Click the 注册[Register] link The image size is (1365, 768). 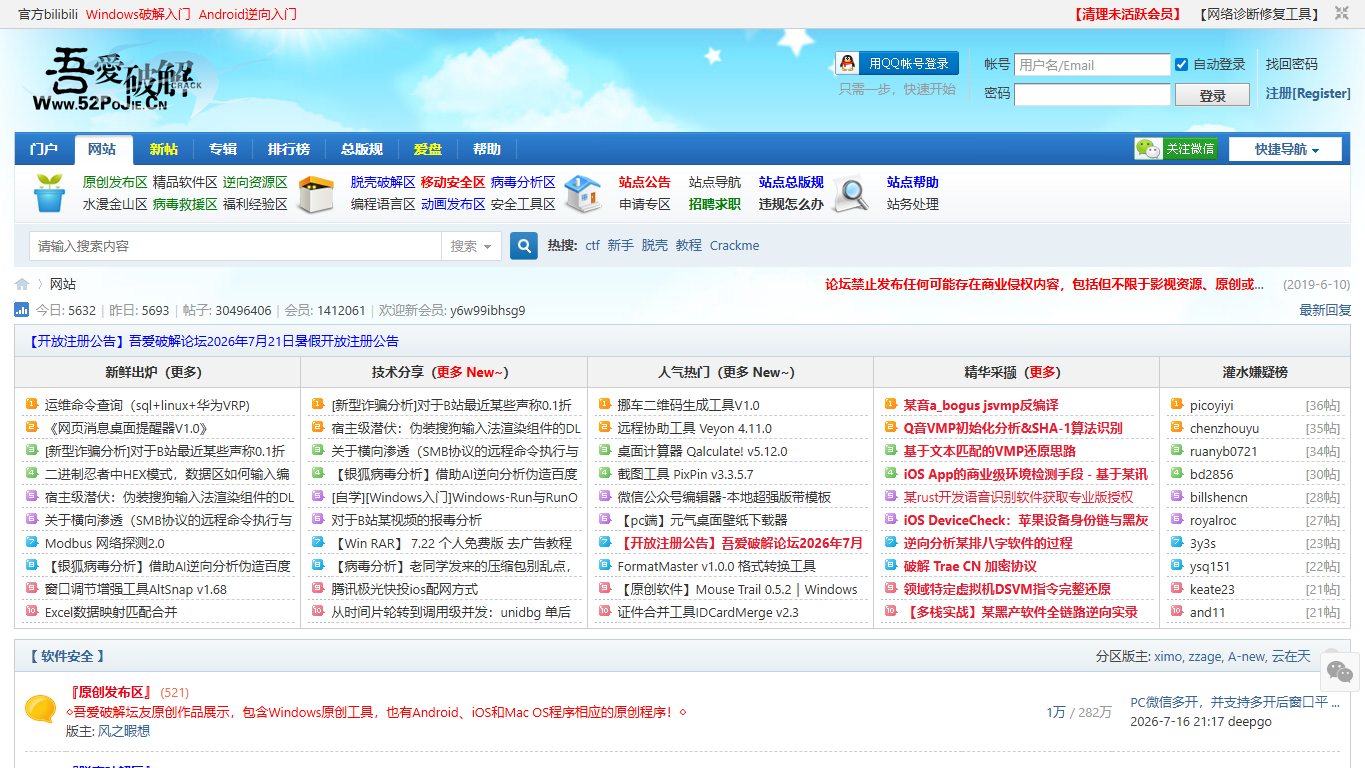(x=1308, y=93)
